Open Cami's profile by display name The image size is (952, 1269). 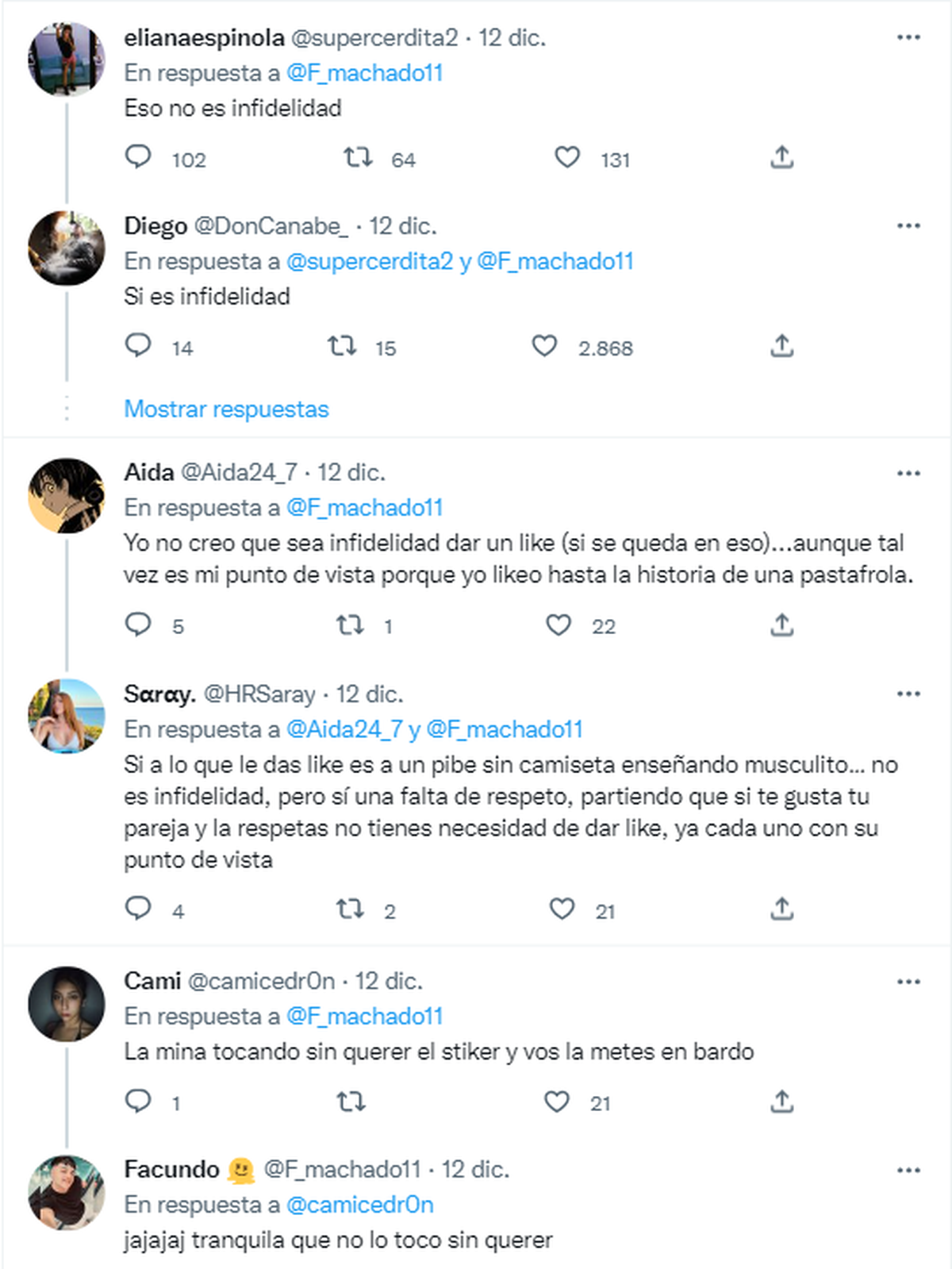click(x=152, y=981)
